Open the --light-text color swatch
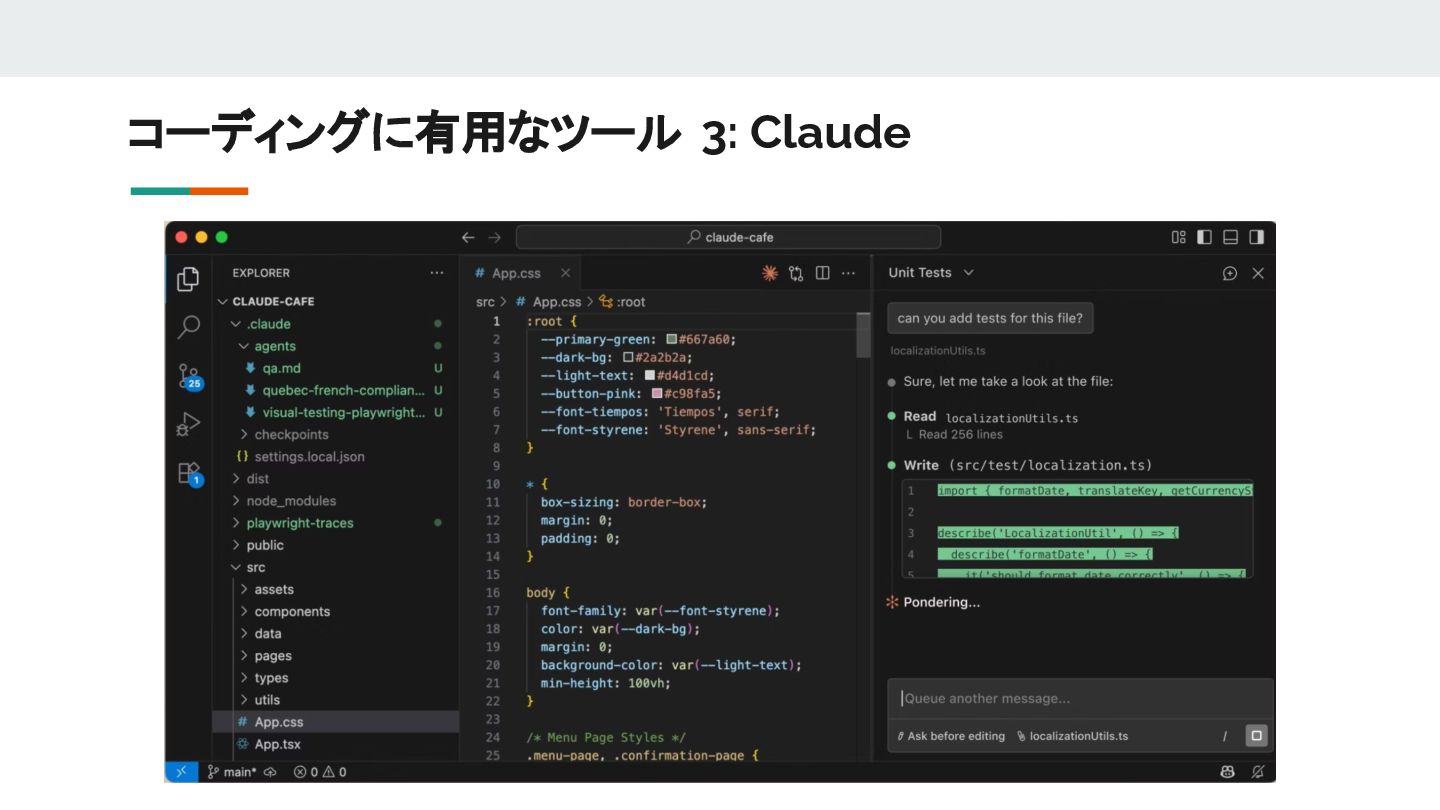 [x=649, y=375]
